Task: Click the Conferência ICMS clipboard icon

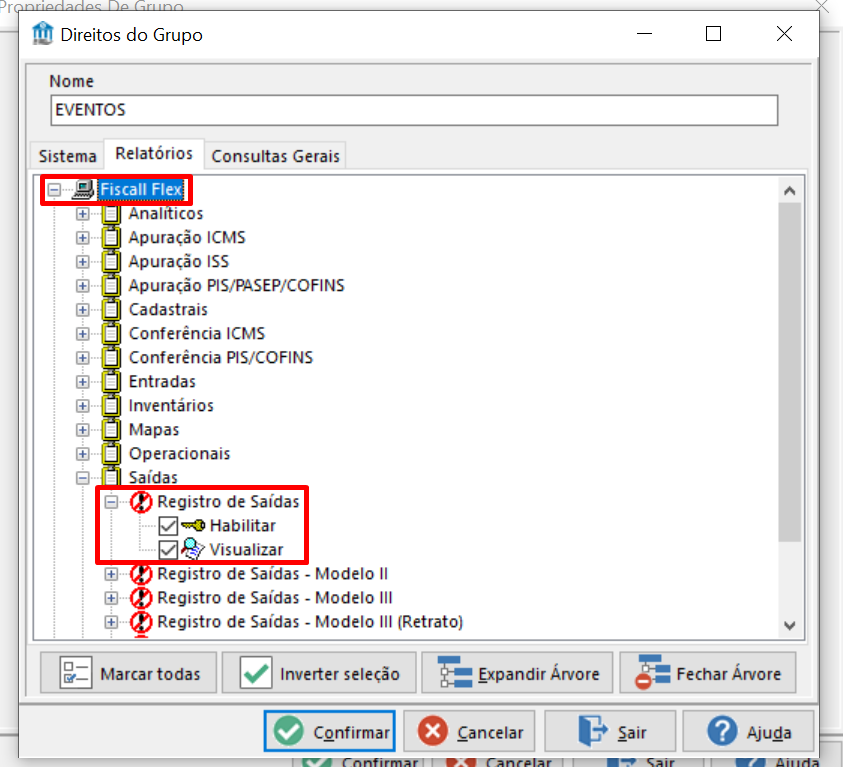Action: 111,334
